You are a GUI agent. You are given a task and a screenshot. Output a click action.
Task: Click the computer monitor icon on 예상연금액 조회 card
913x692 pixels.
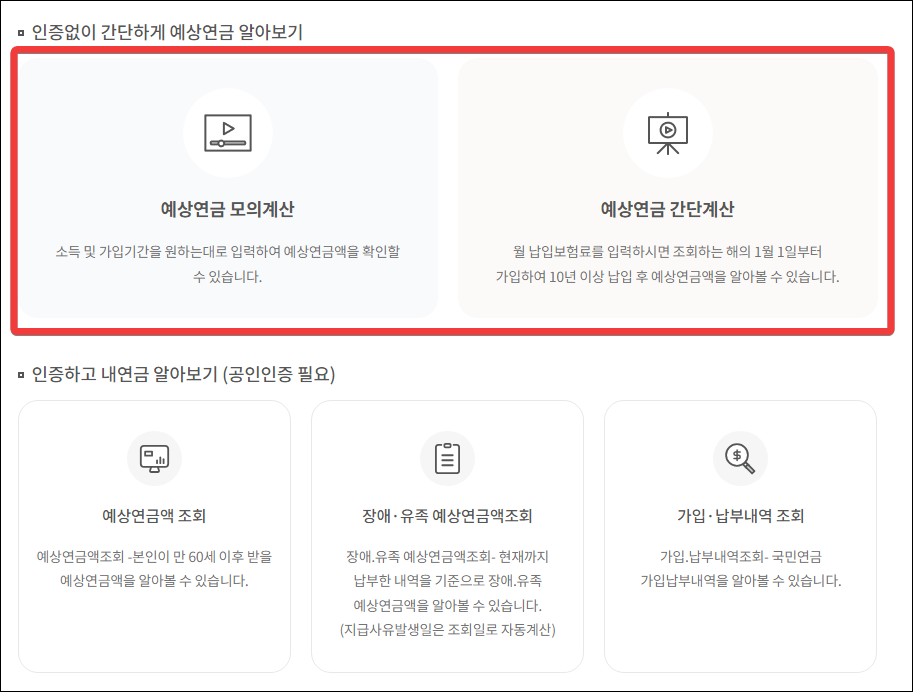(155, 458)
